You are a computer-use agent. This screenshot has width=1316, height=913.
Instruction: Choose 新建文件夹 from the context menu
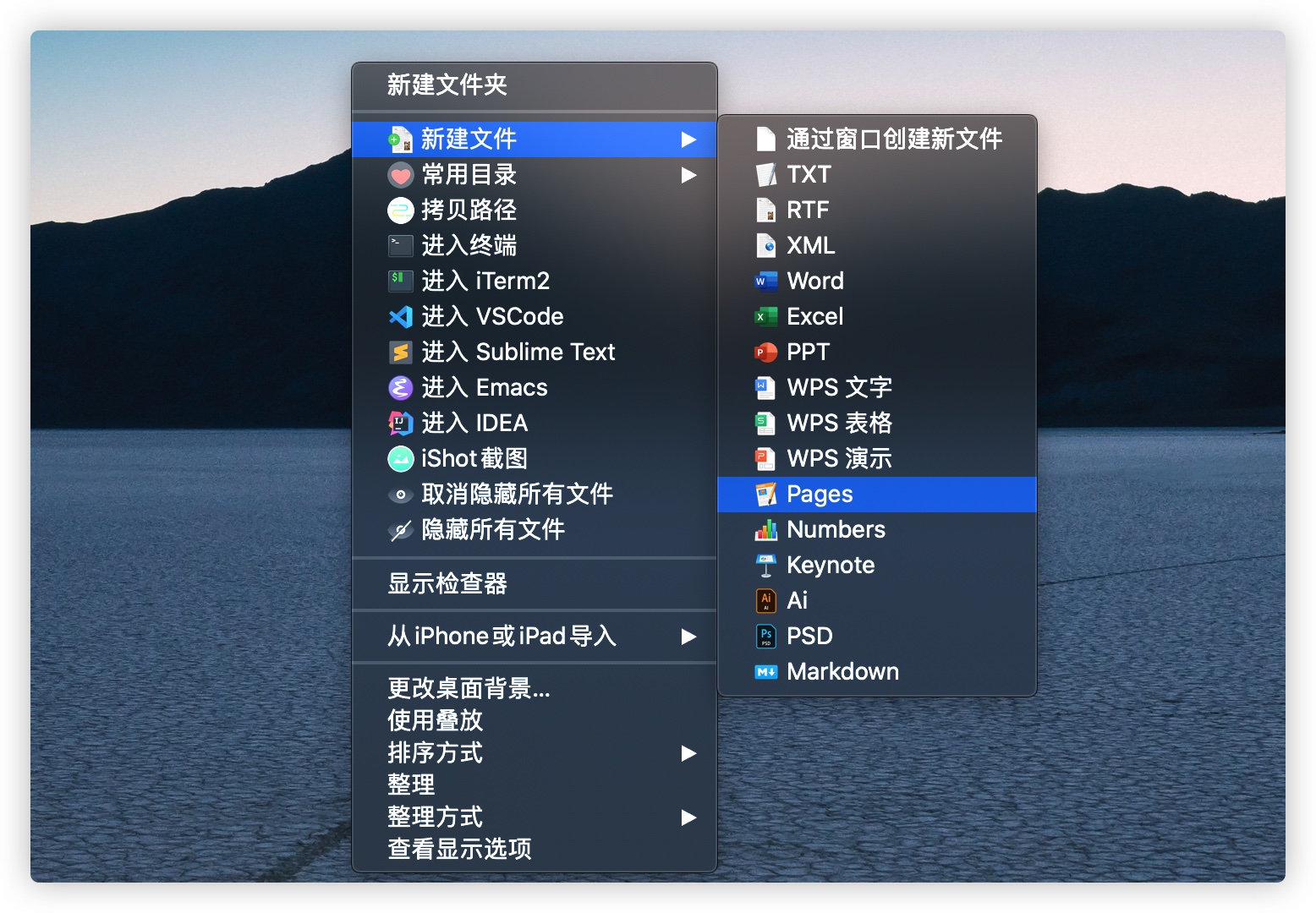click(535, 85)
